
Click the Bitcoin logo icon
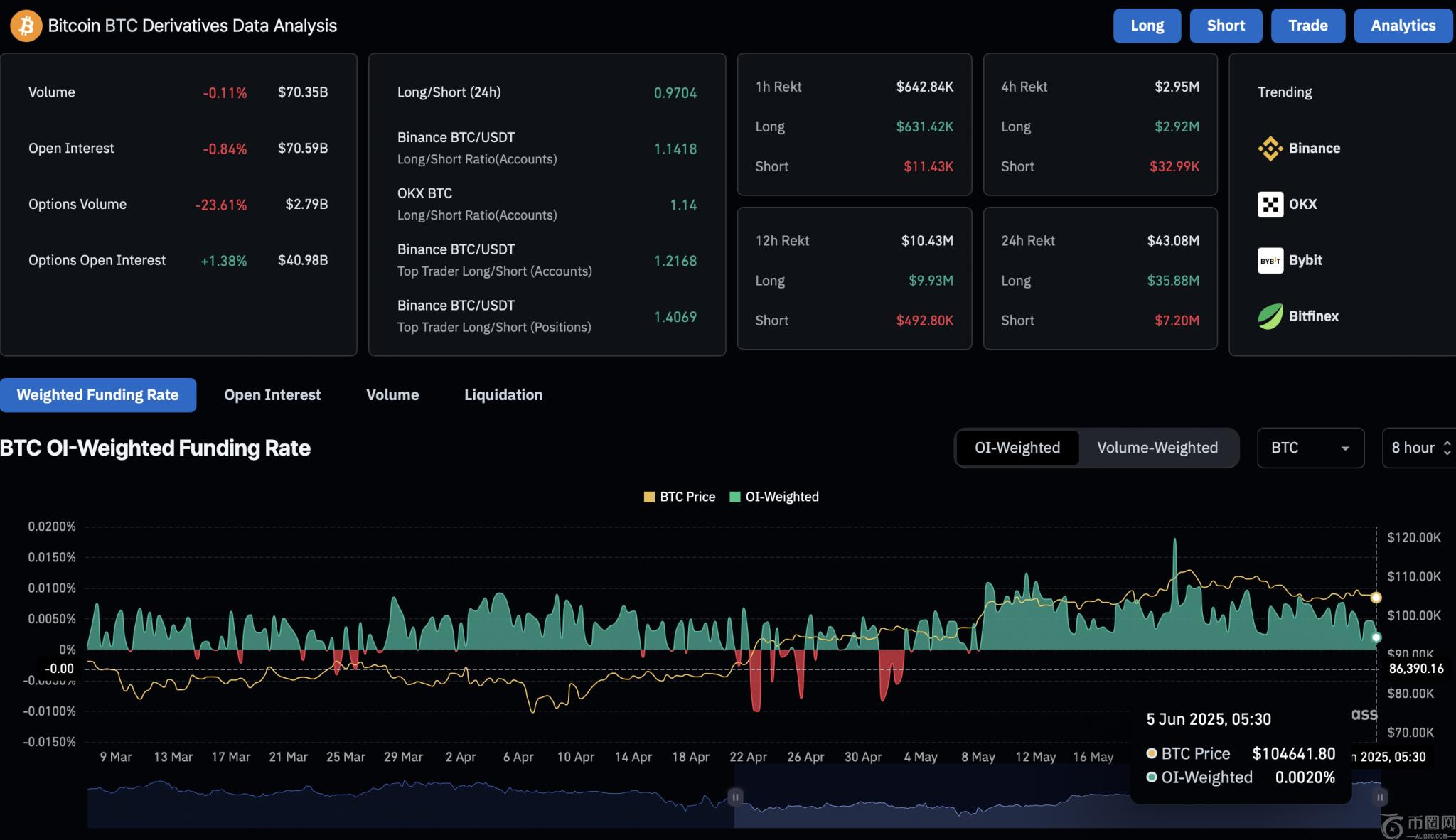coord(26,26)
